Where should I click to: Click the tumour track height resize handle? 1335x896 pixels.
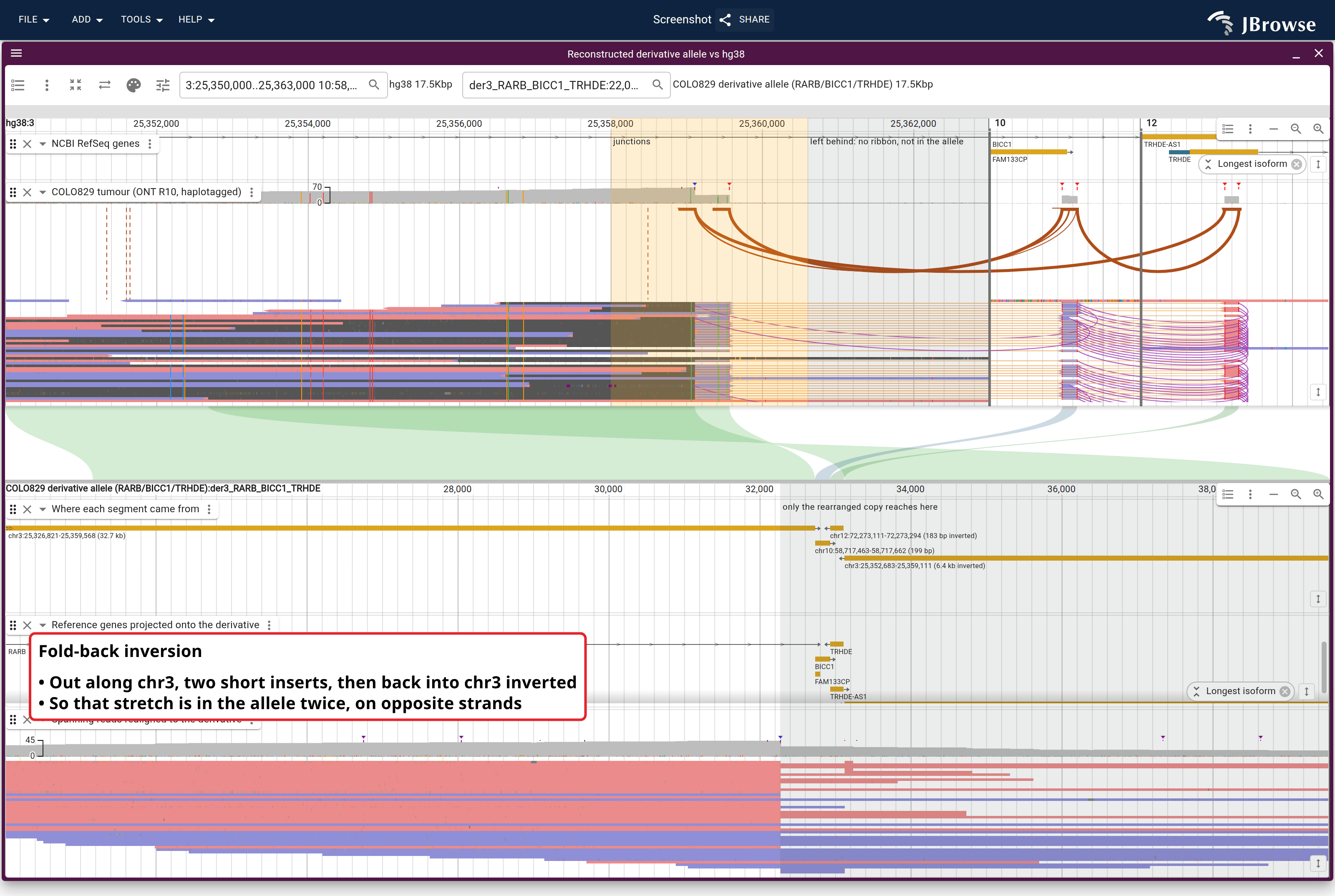coord(1318,392)
